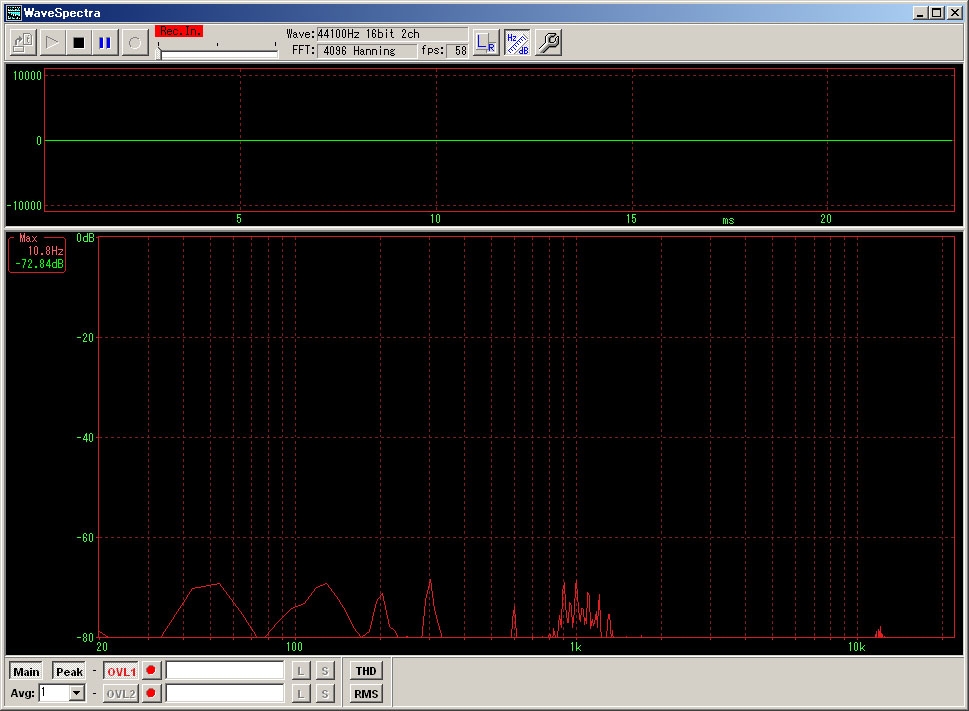Click the playback position slider

(218, 54)
